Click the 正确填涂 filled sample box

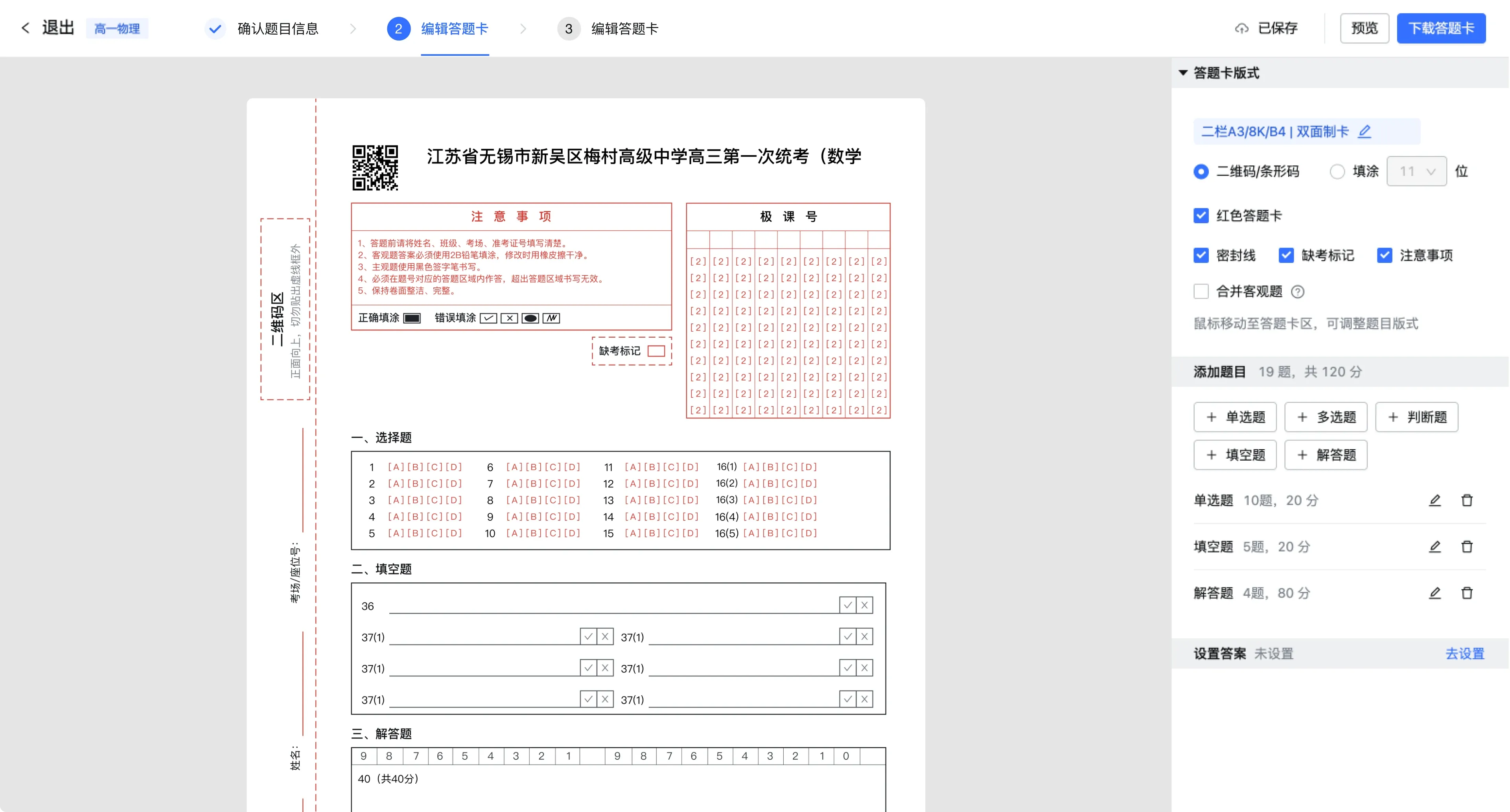[412, 318]
